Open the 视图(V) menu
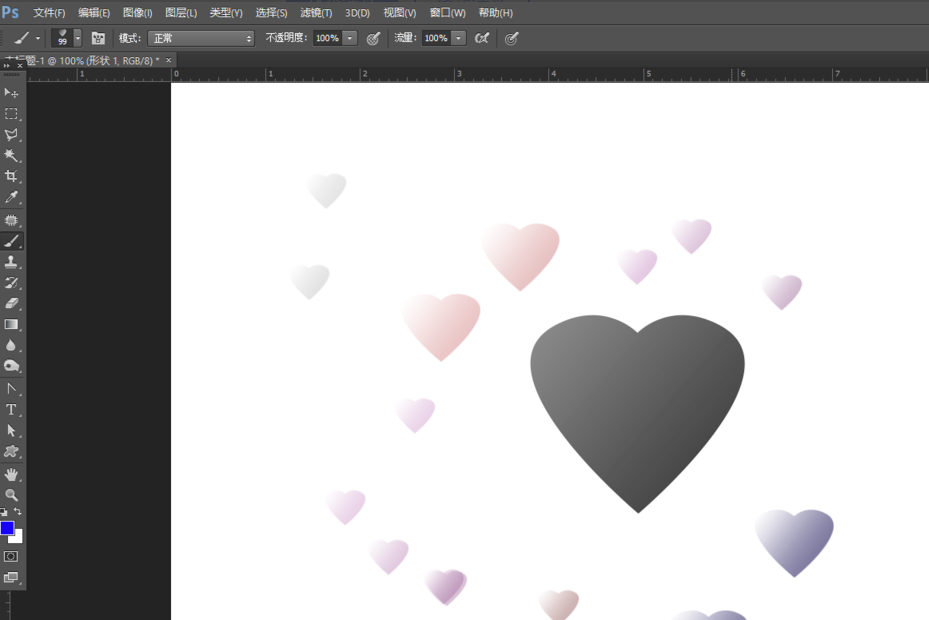Viewport: 929px width, 620px height. (x=399, y=12)
